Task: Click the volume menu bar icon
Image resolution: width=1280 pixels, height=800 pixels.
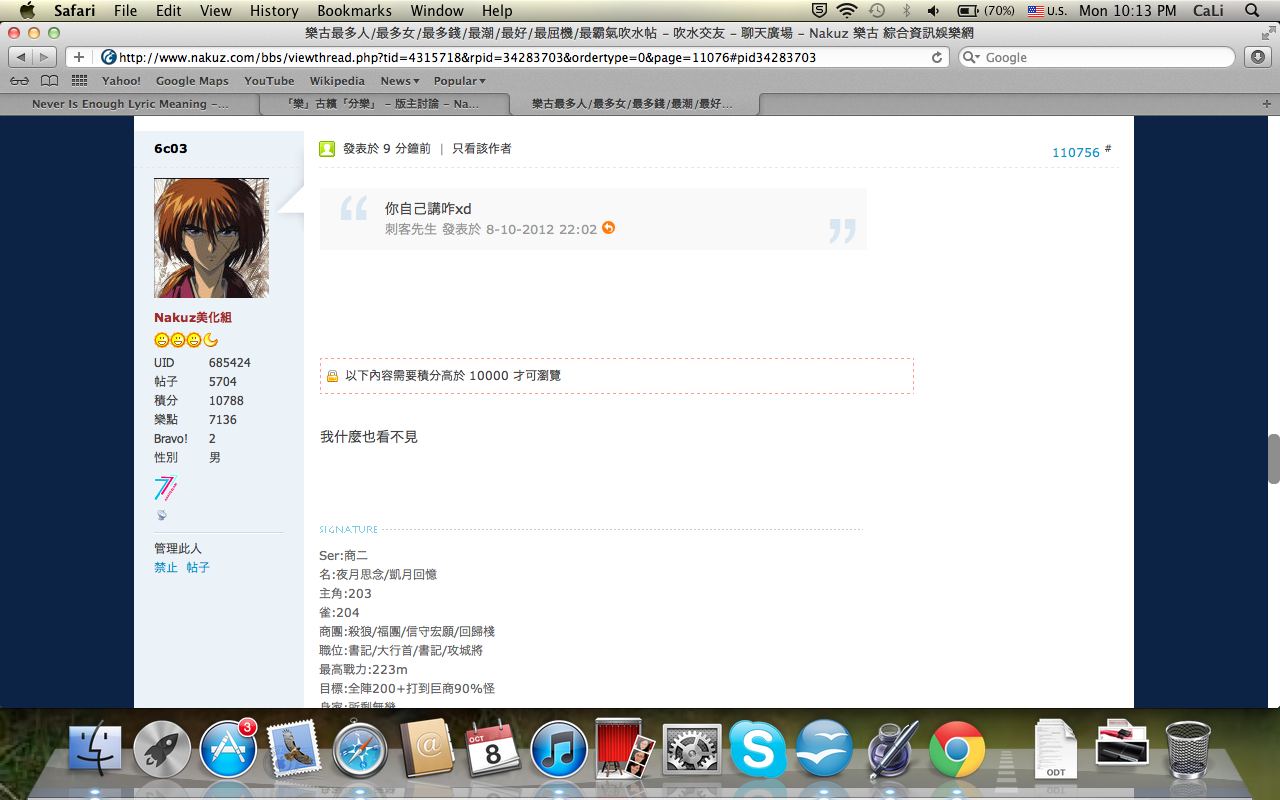Action: coord(933,11)
